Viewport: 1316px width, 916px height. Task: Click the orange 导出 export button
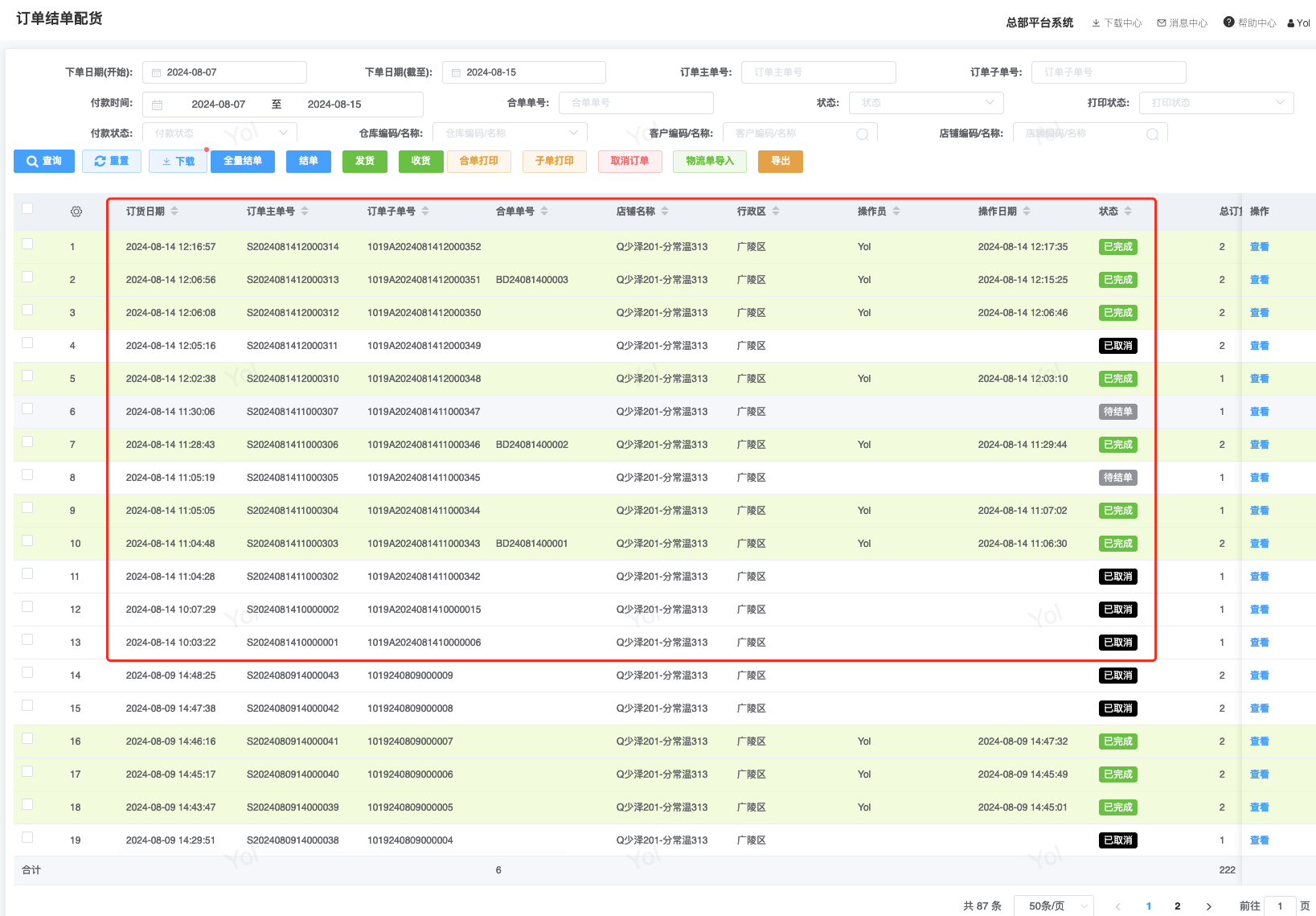coord(780,162)
